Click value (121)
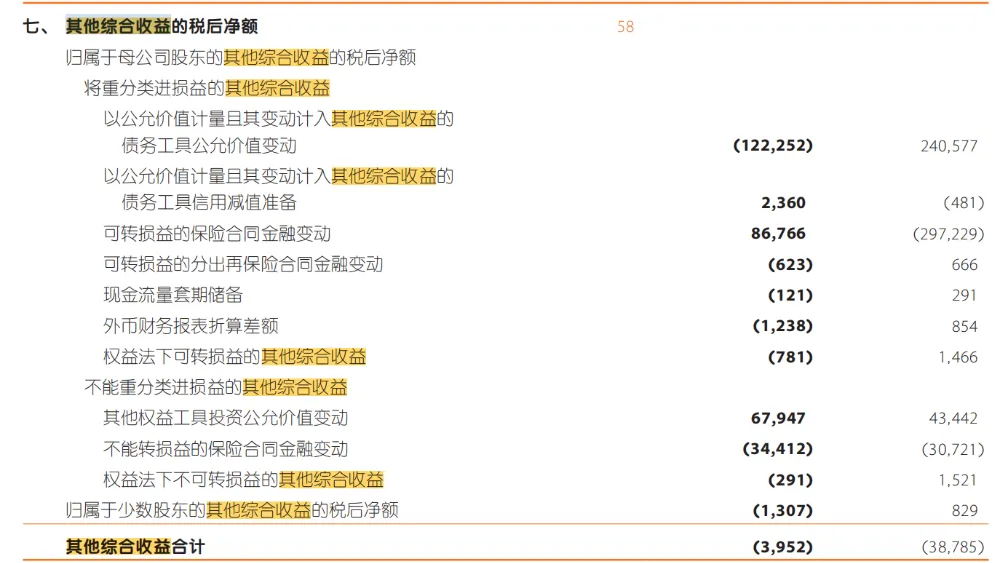 790,295
